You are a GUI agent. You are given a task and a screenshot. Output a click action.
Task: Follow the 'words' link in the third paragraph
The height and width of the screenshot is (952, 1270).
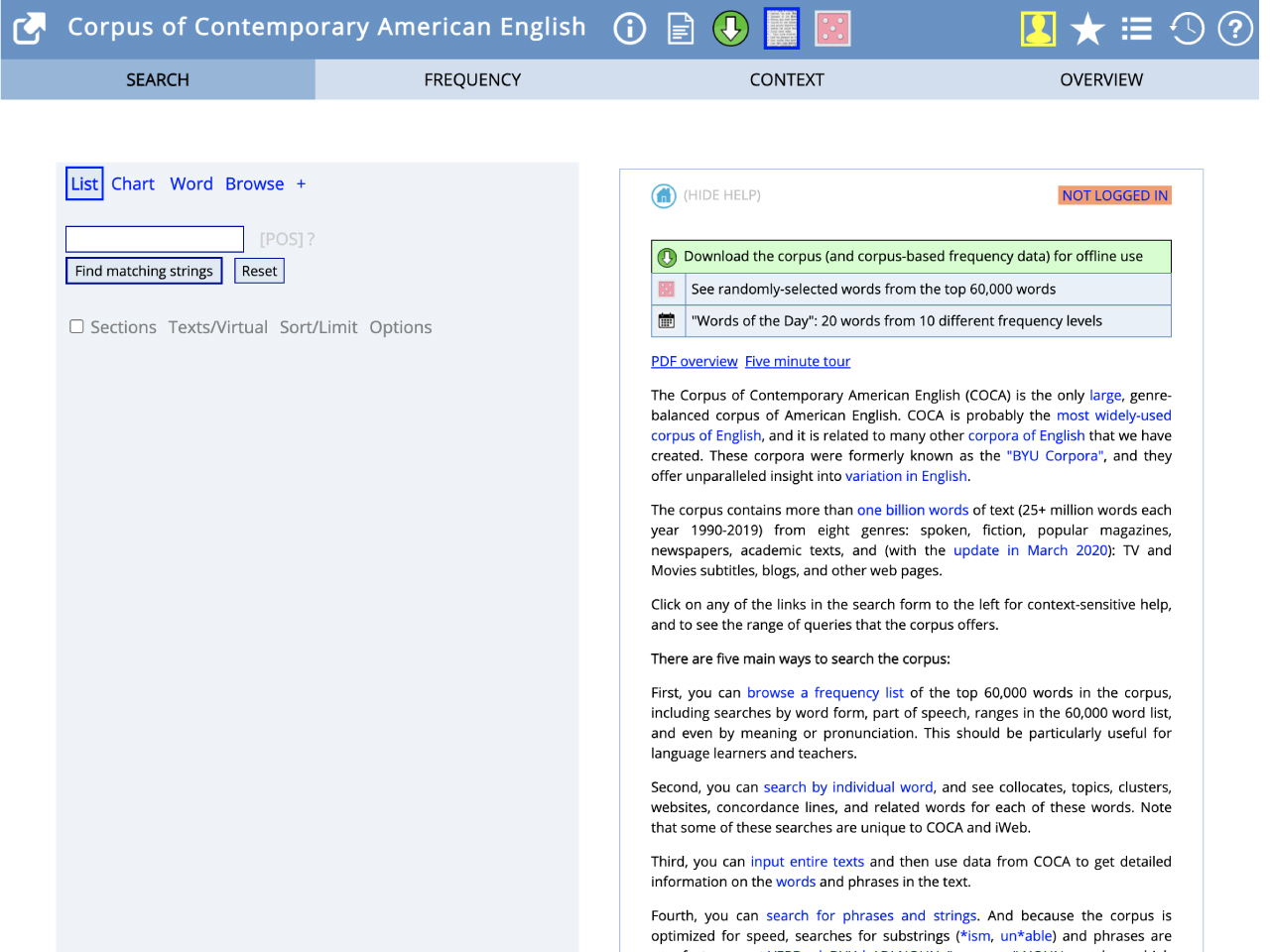pyautogui.click(x=796, y=882)
